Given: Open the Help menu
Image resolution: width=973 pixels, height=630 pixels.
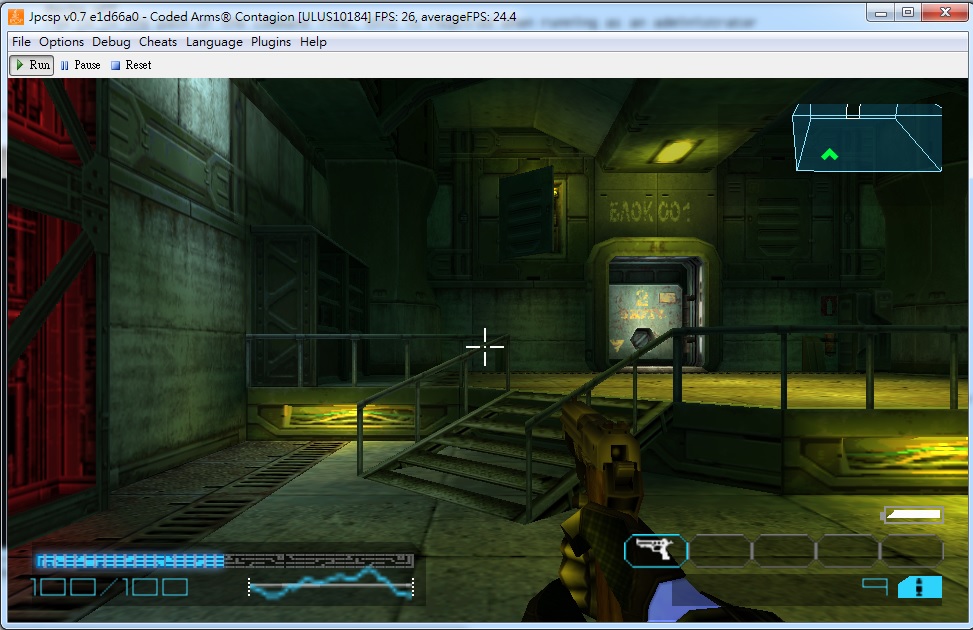Looking at the screenshot, I should [x=313, y=42].
